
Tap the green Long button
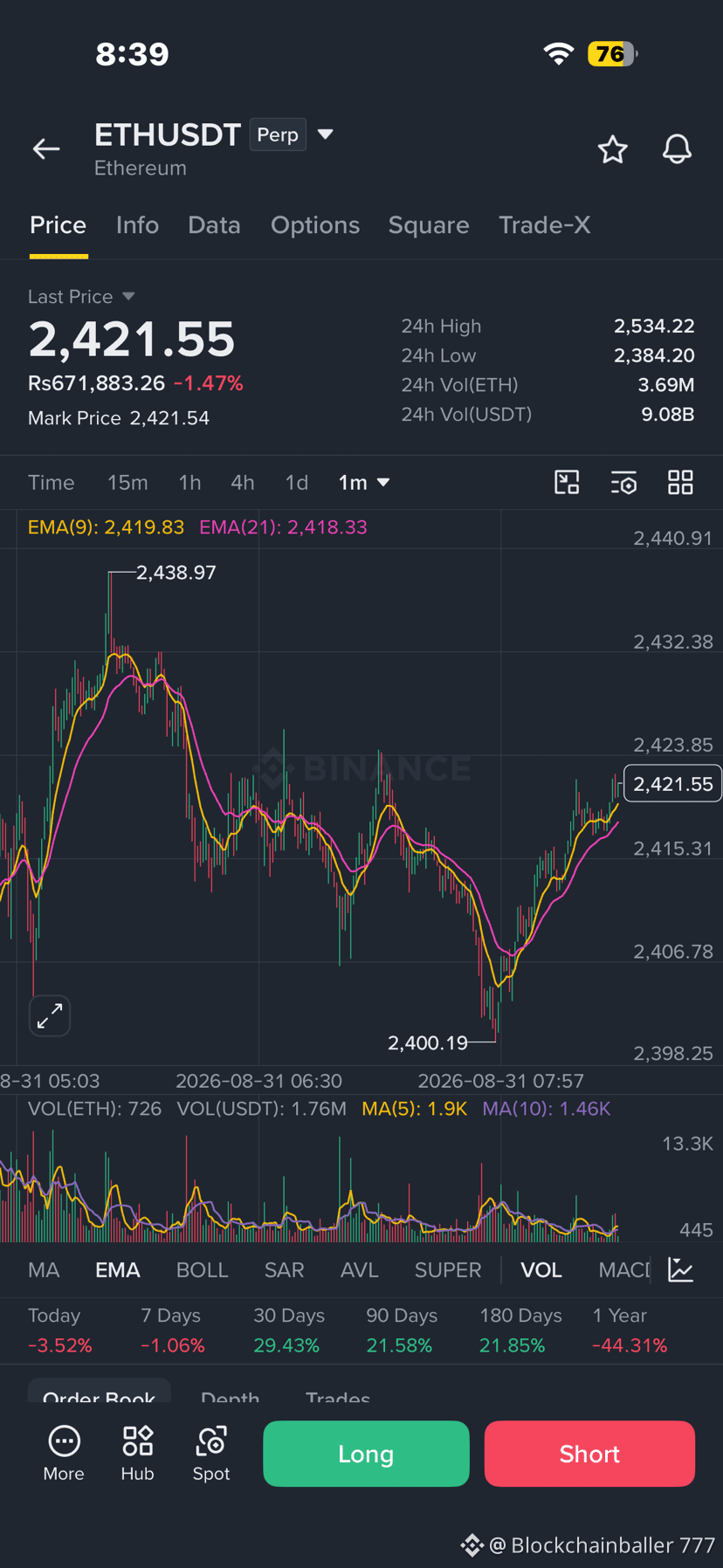coord(366,1454)
